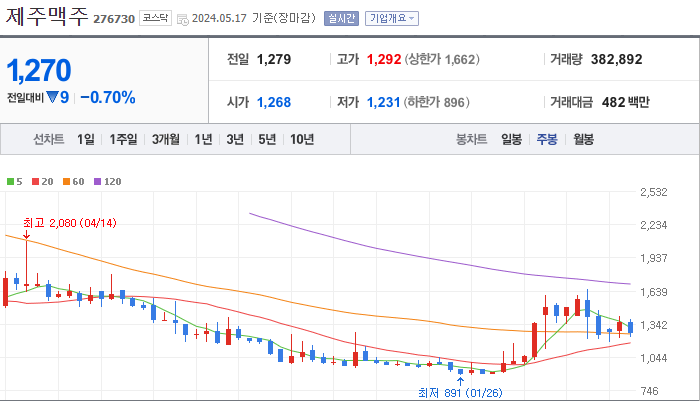This screenshot has width=700, height=401.
Task: Click the 선차트 label
Action: tap(49, 139)
